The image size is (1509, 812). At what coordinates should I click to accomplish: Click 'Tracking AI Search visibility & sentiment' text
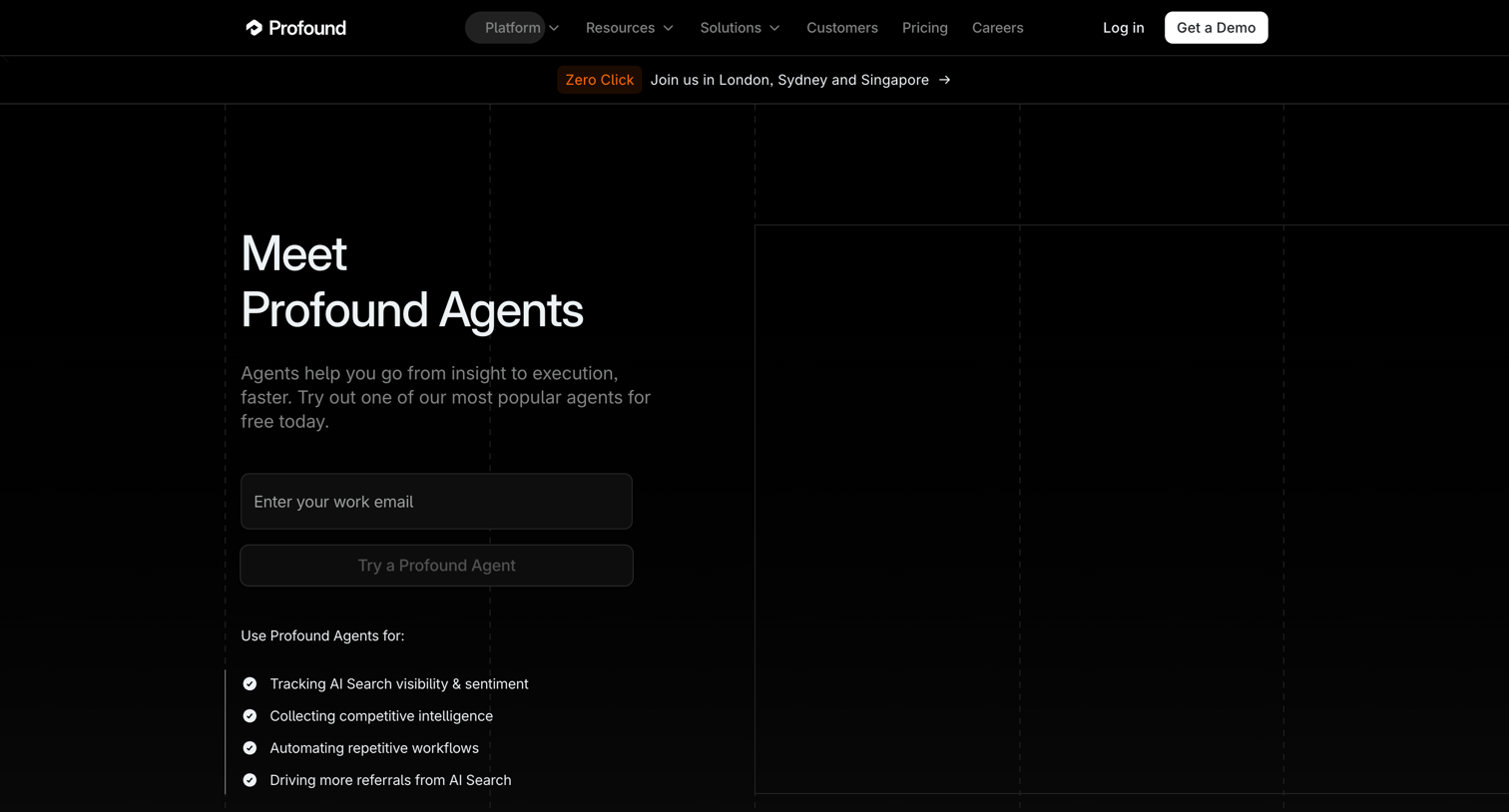tap(399, 684)
